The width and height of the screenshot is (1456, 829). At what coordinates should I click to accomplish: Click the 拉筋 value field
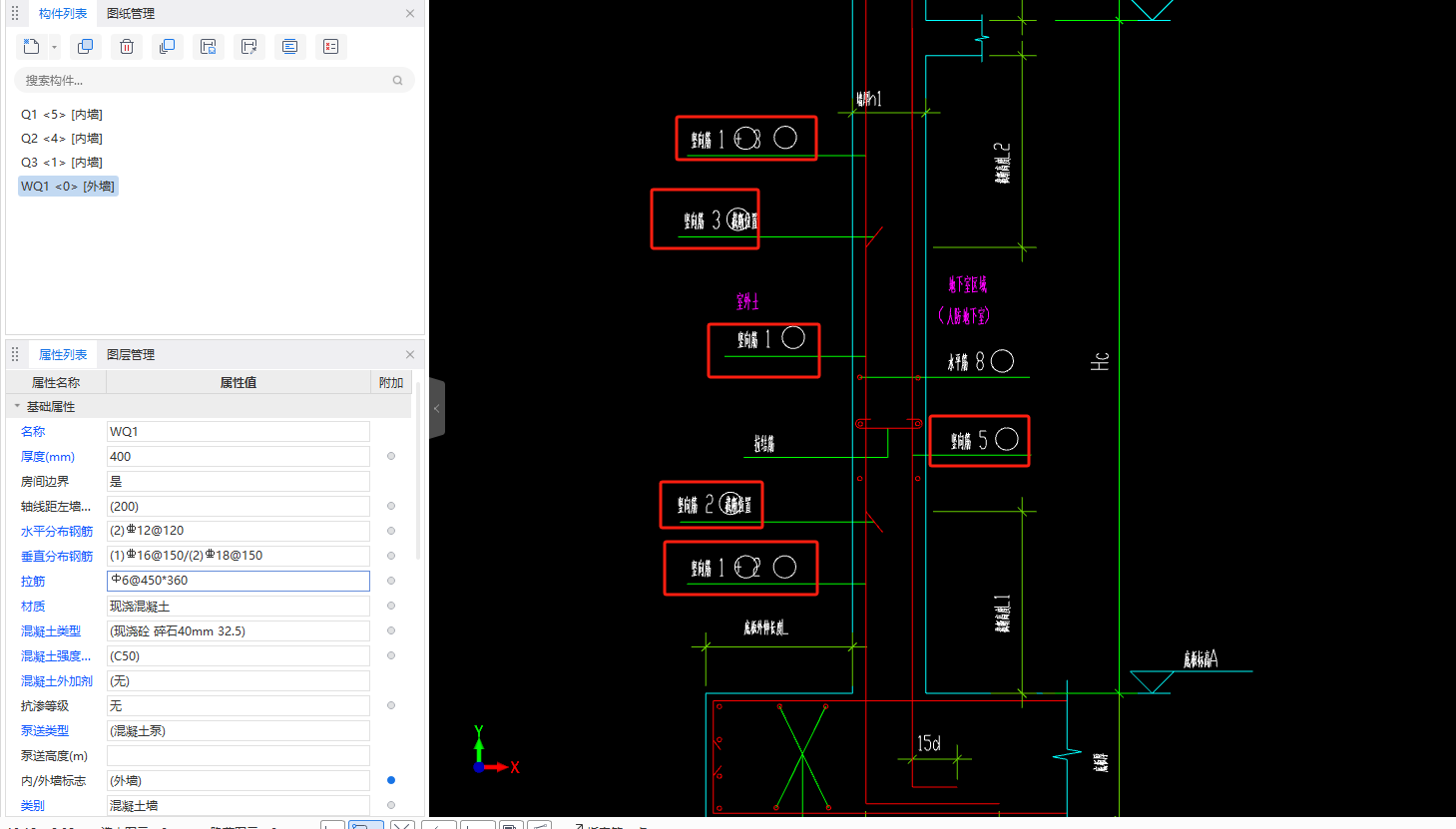click(x=239, y=581)
